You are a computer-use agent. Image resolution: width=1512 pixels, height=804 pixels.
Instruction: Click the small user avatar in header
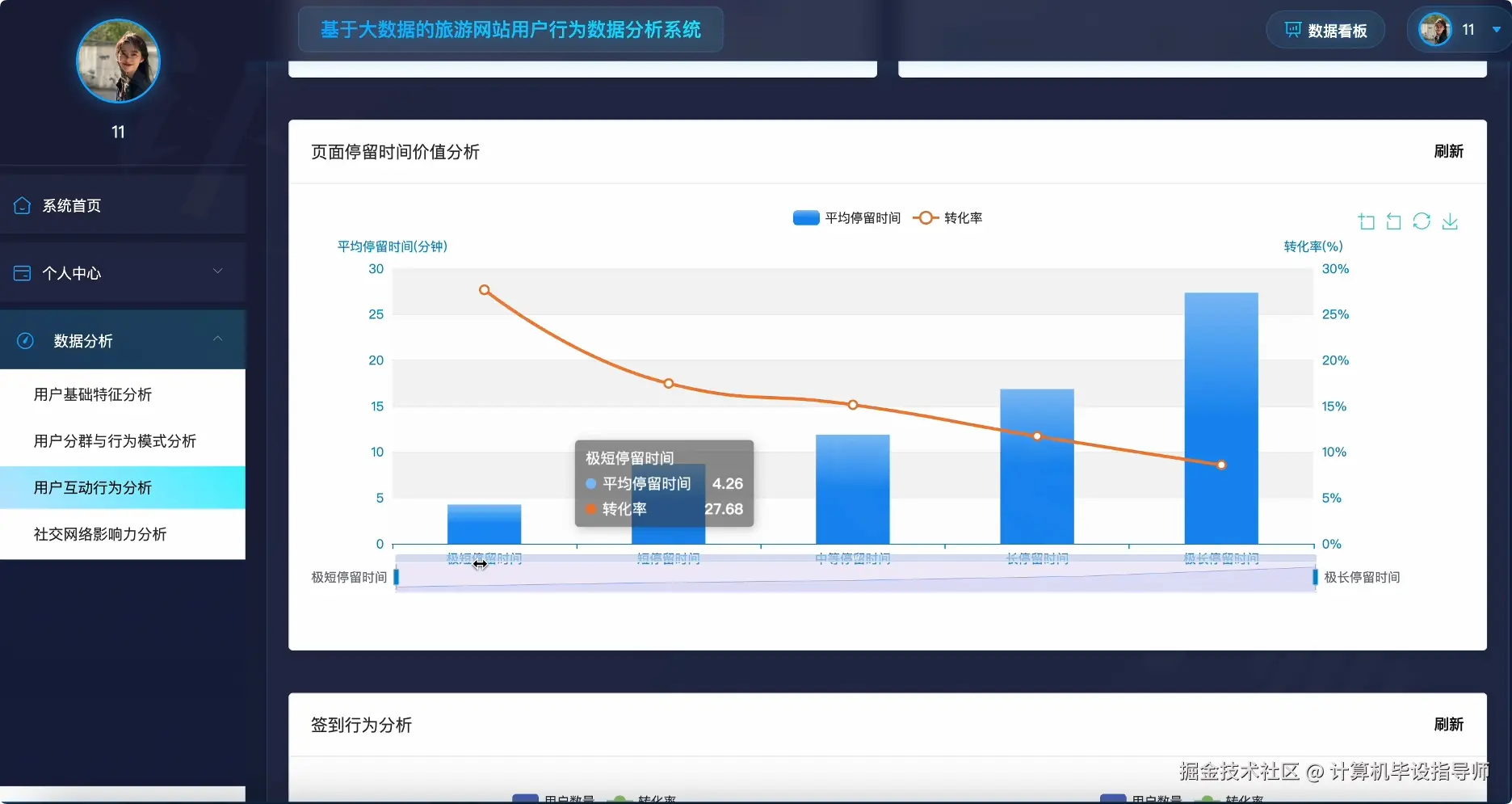pyautogui.click(x=1435, y=30)
